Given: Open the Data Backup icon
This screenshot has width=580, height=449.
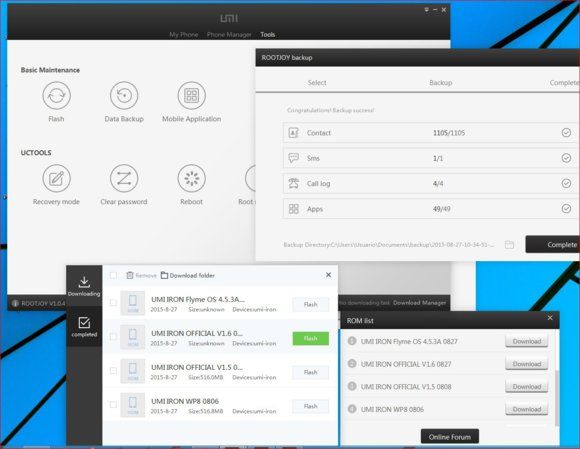Looking at the screenshot, I should 124,95.
